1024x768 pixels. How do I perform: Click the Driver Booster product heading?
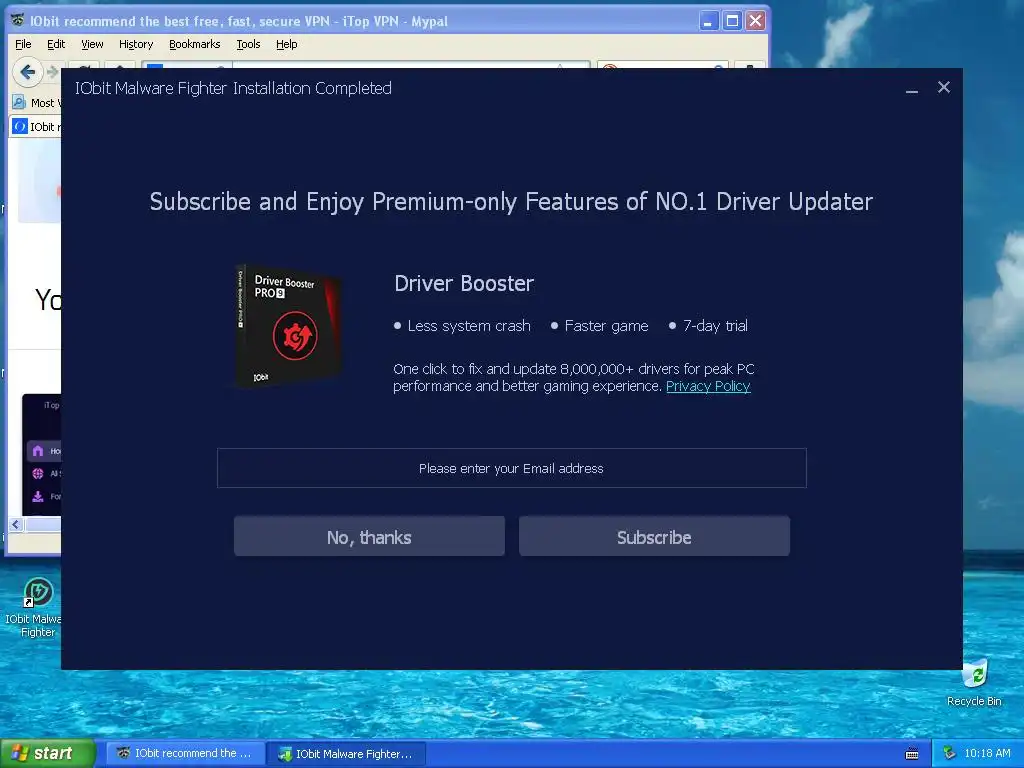pos(464,283)
